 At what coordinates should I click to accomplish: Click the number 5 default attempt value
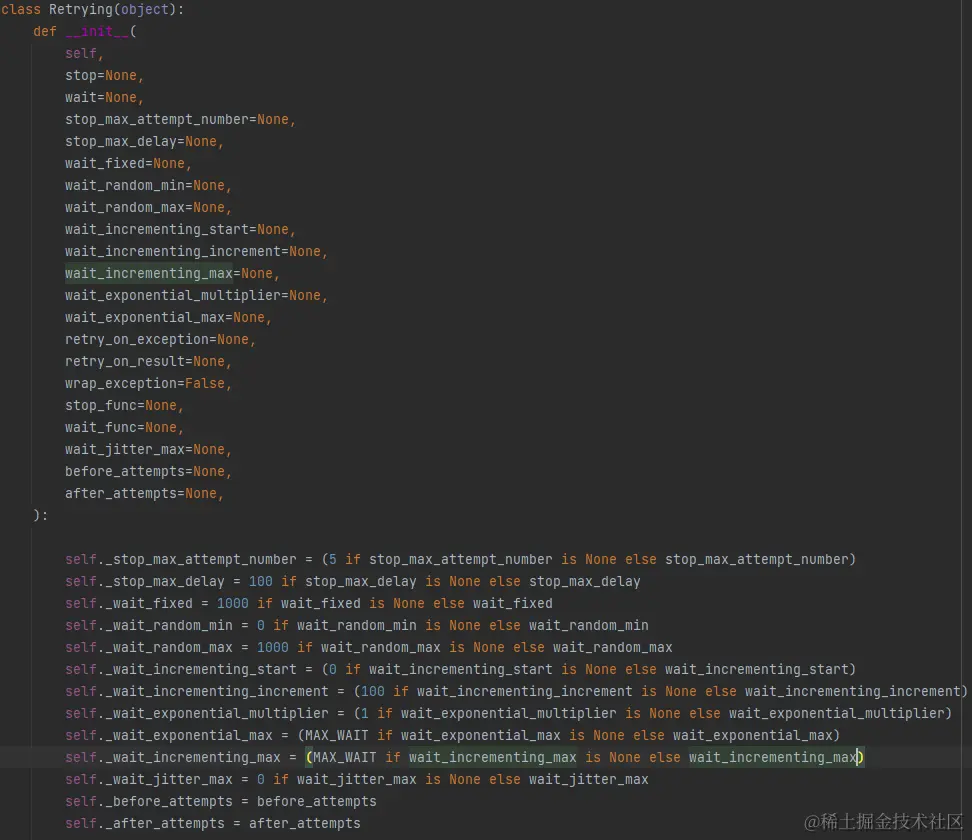[333, 559]
